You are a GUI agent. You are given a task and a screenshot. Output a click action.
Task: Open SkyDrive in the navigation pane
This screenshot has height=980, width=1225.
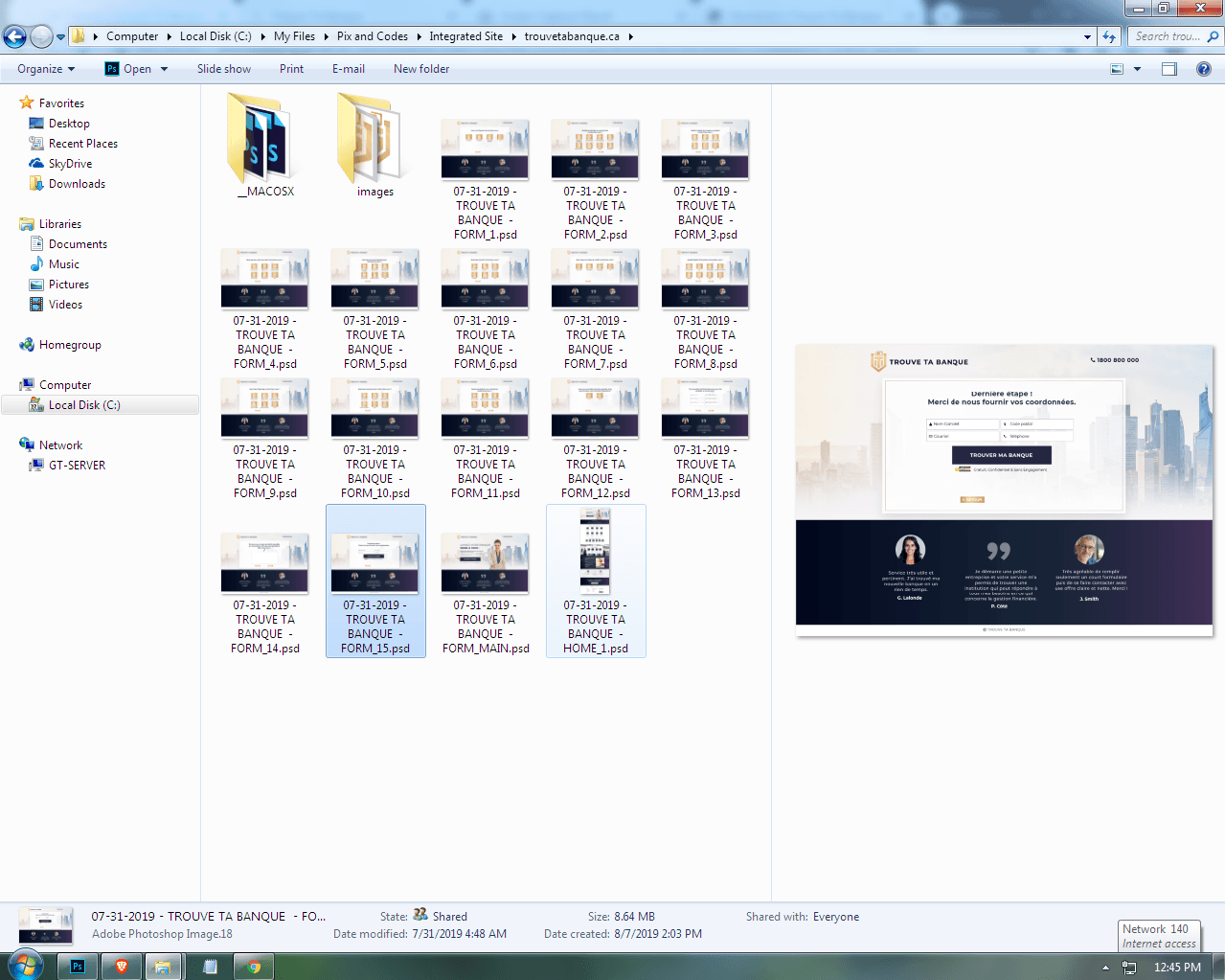click(70, 164)
